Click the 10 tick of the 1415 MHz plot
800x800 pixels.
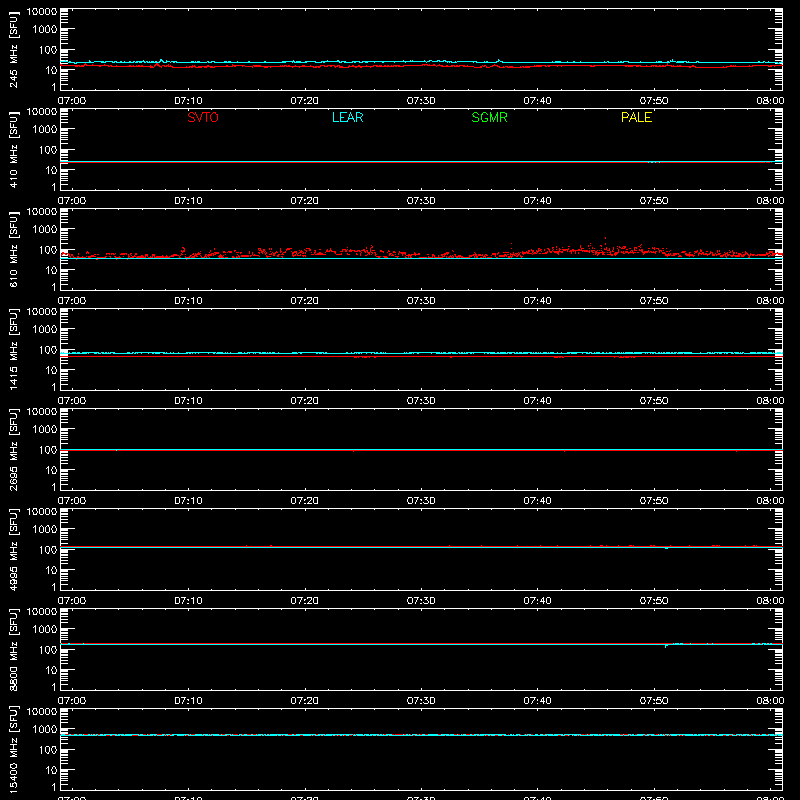click(x=51, y=370)
